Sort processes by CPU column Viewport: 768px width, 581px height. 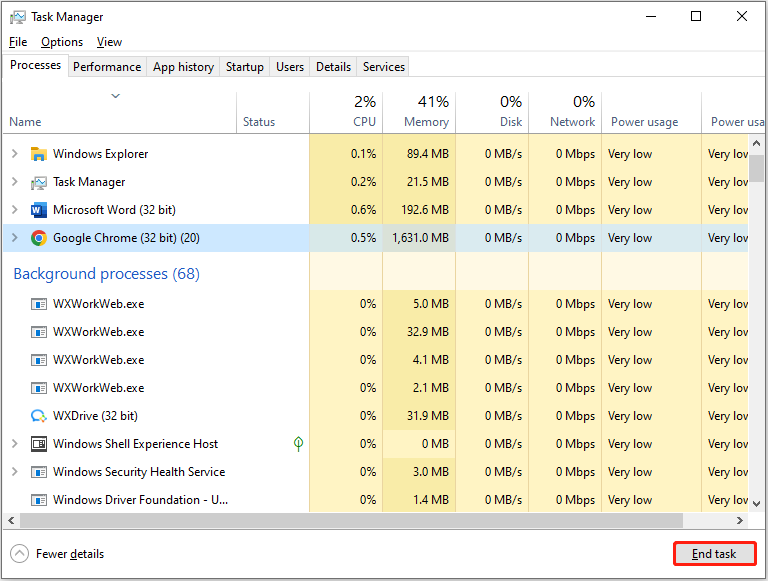tap(346, 113)
